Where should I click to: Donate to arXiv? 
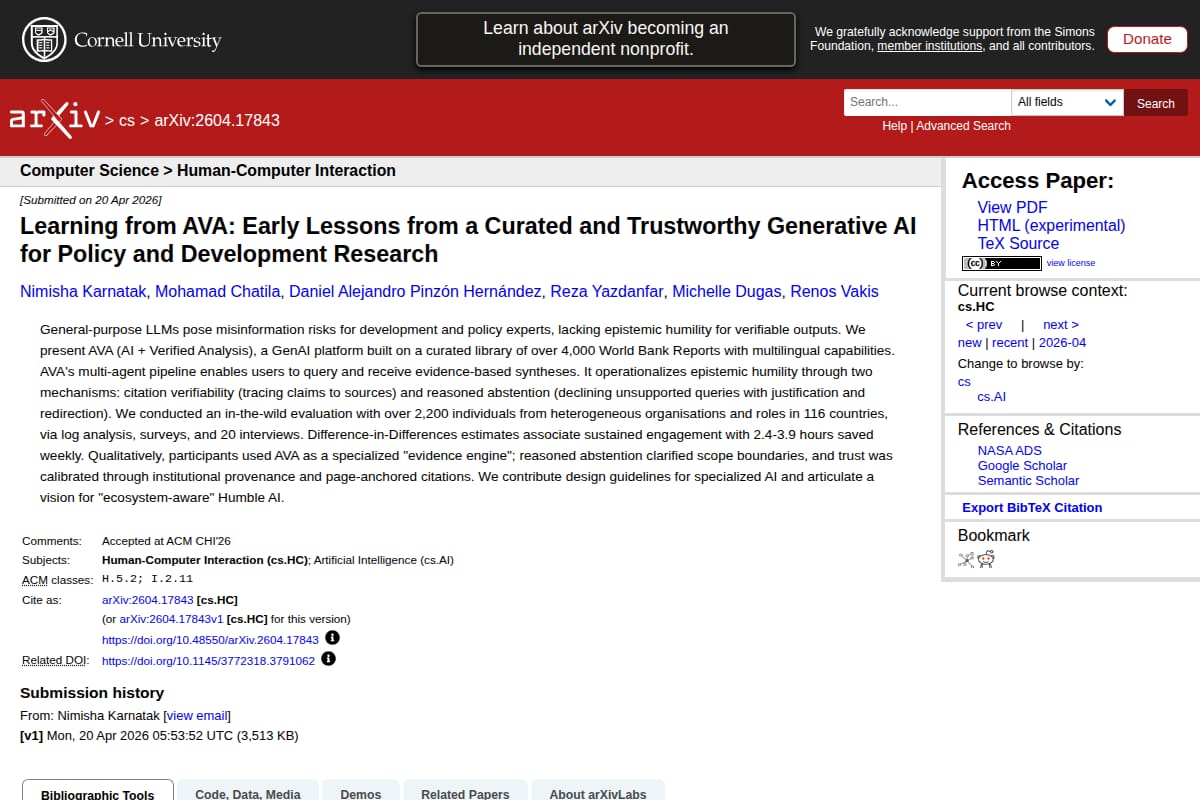(x=1147, y=40)
